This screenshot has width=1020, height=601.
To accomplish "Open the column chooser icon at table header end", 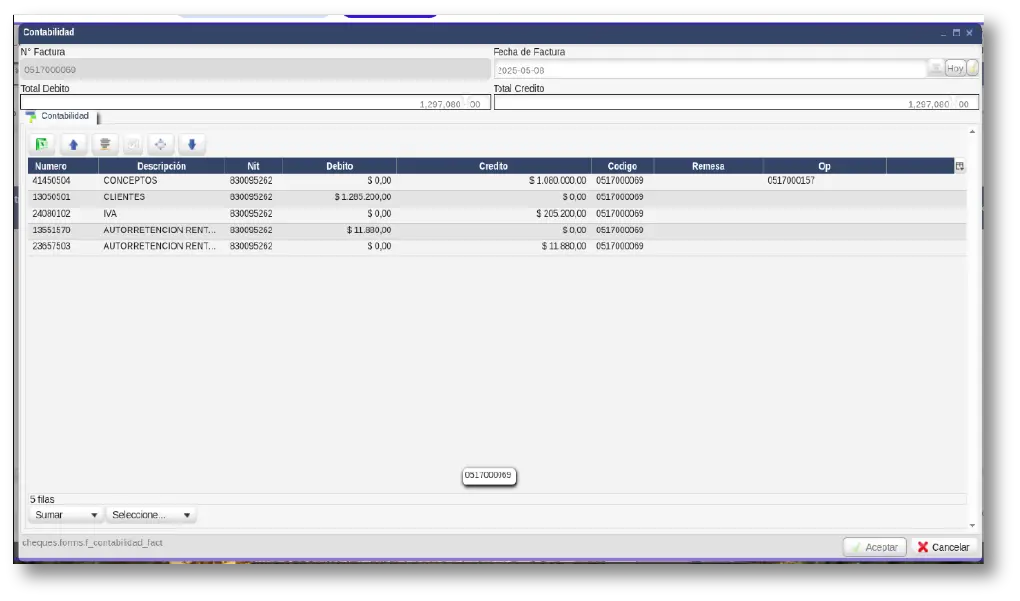I will coord(960,167).
